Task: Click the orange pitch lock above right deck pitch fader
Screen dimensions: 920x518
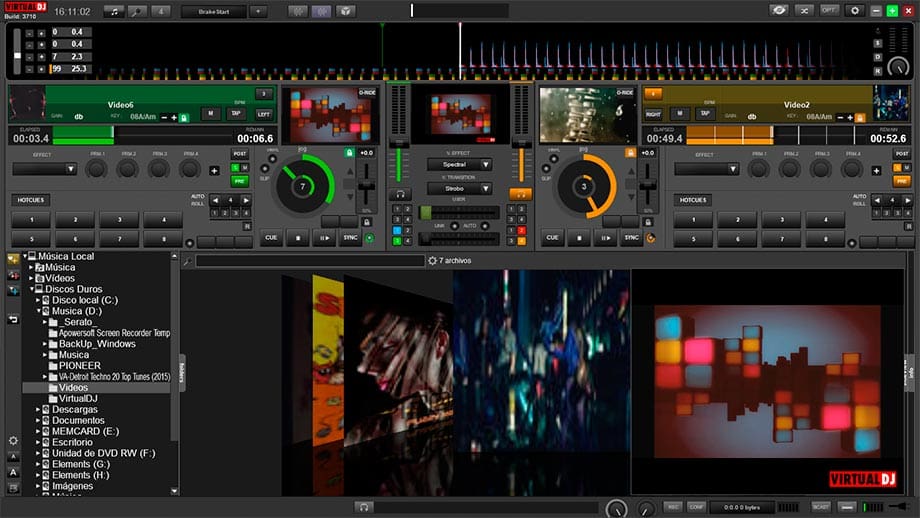Action: click(x=630, y=153)
